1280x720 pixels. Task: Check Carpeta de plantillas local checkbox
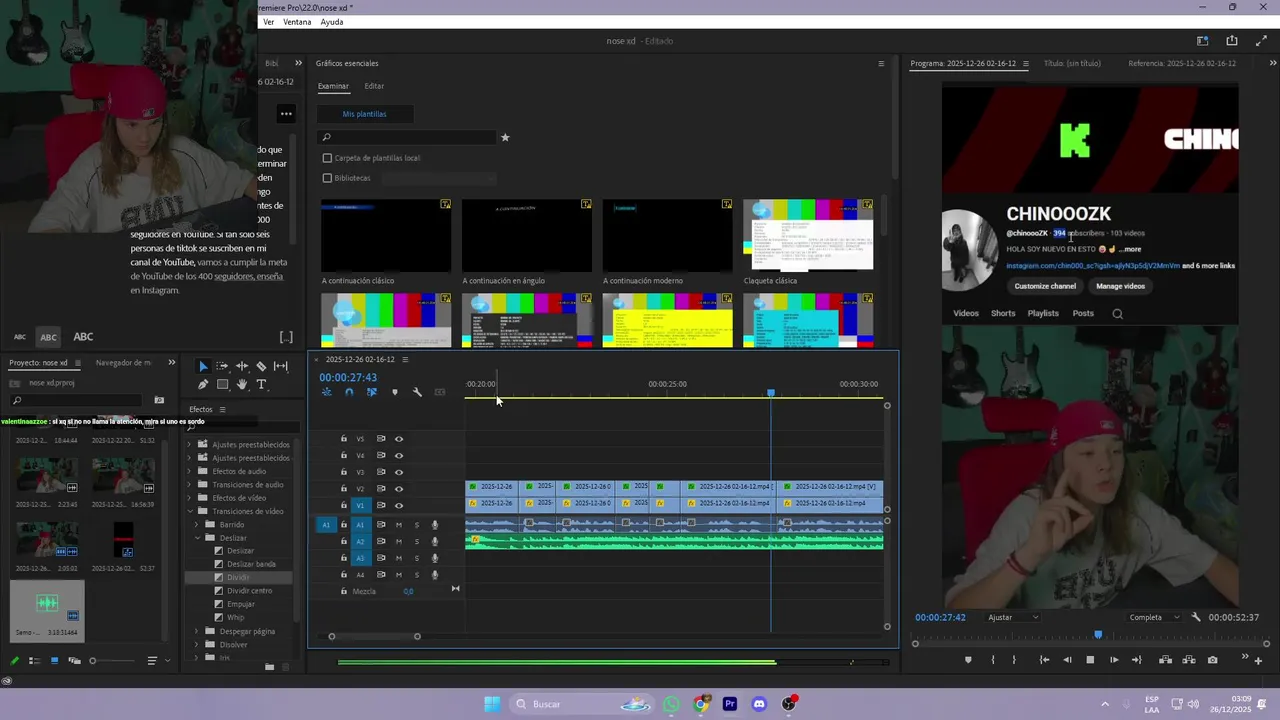click(x=327, y=158)
